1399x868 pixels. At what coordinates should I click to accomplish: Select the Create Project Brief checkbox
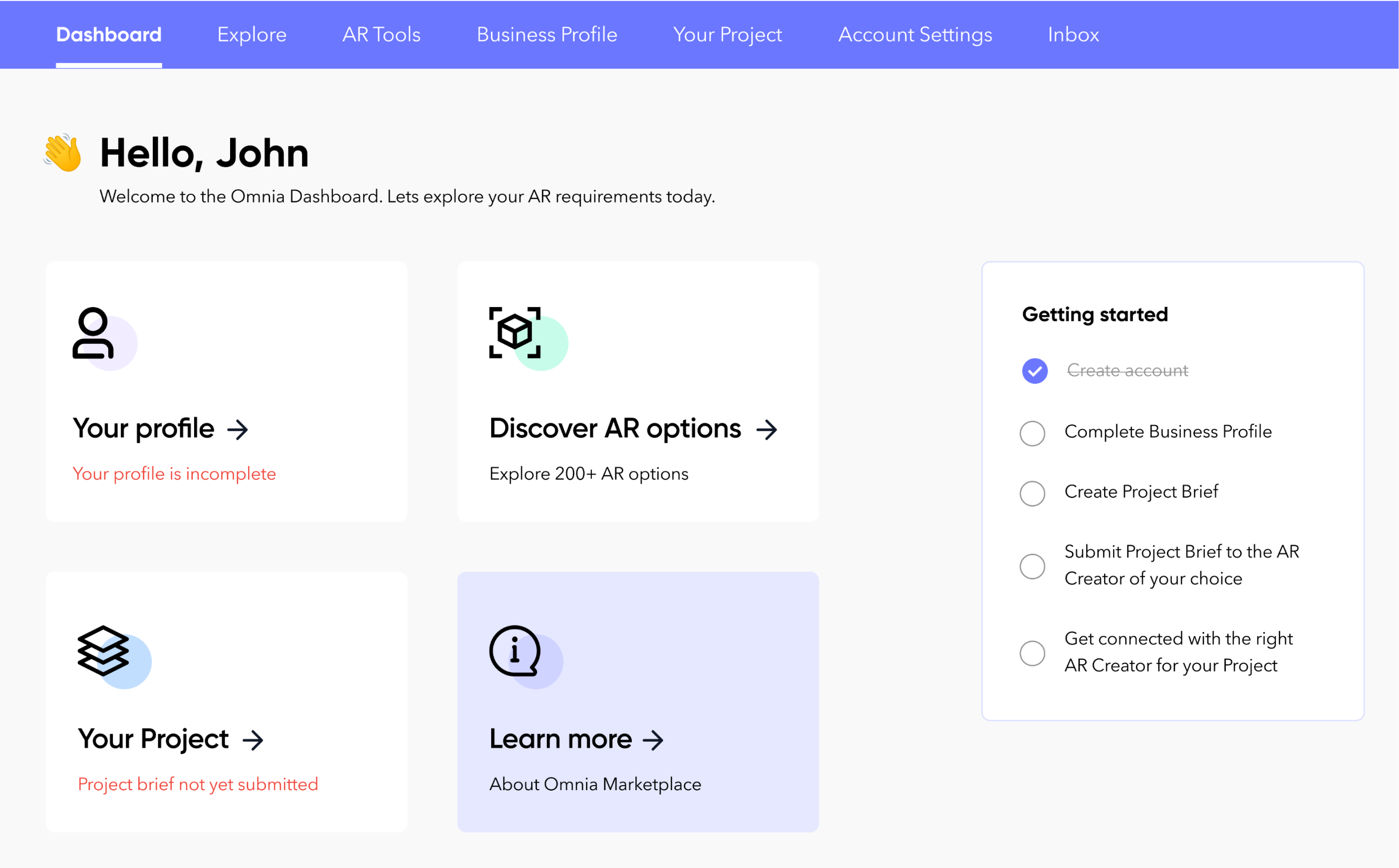pos(1033,492)
